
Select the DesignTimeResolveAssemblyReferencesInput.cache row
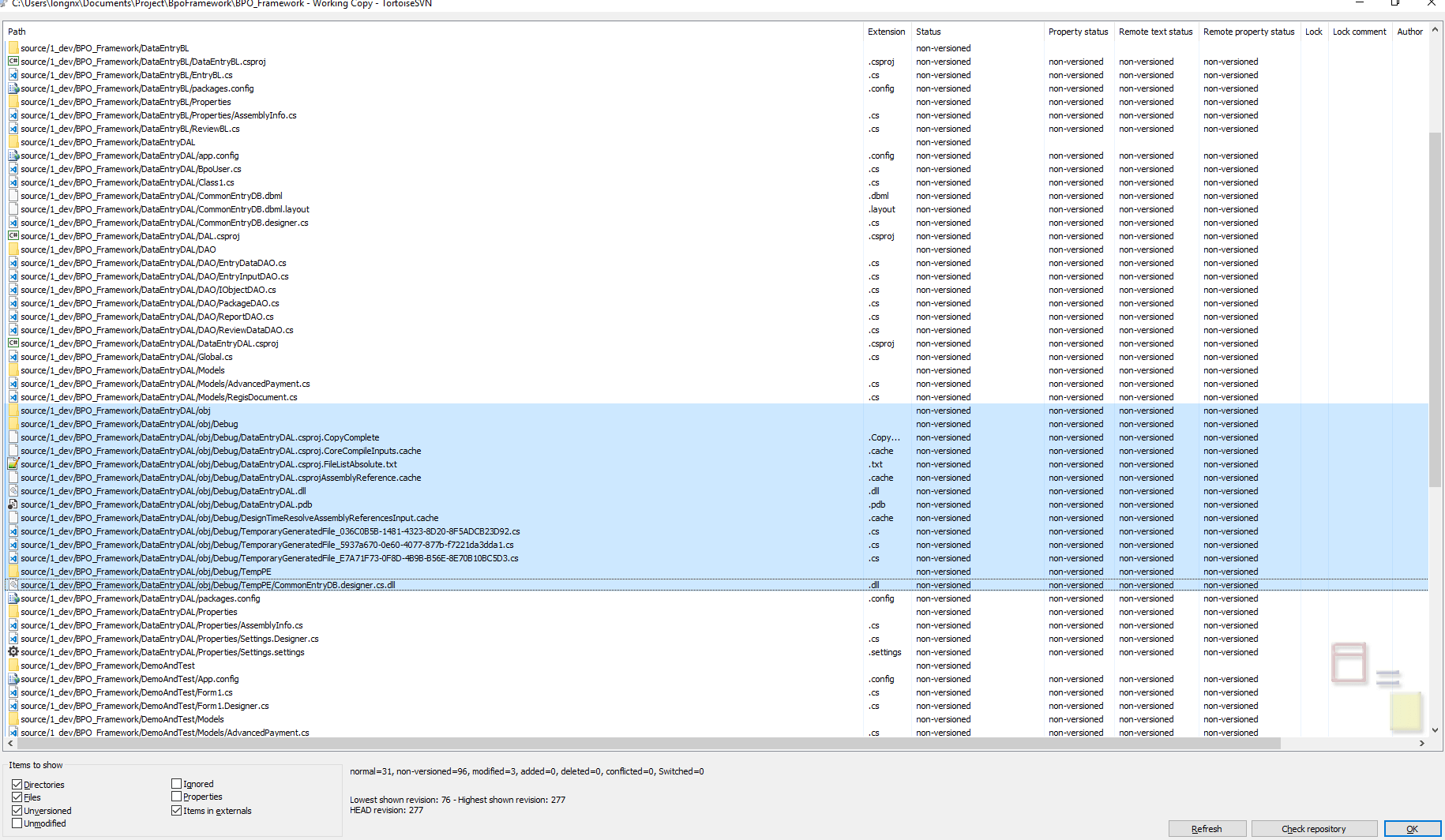pos(716,518)
